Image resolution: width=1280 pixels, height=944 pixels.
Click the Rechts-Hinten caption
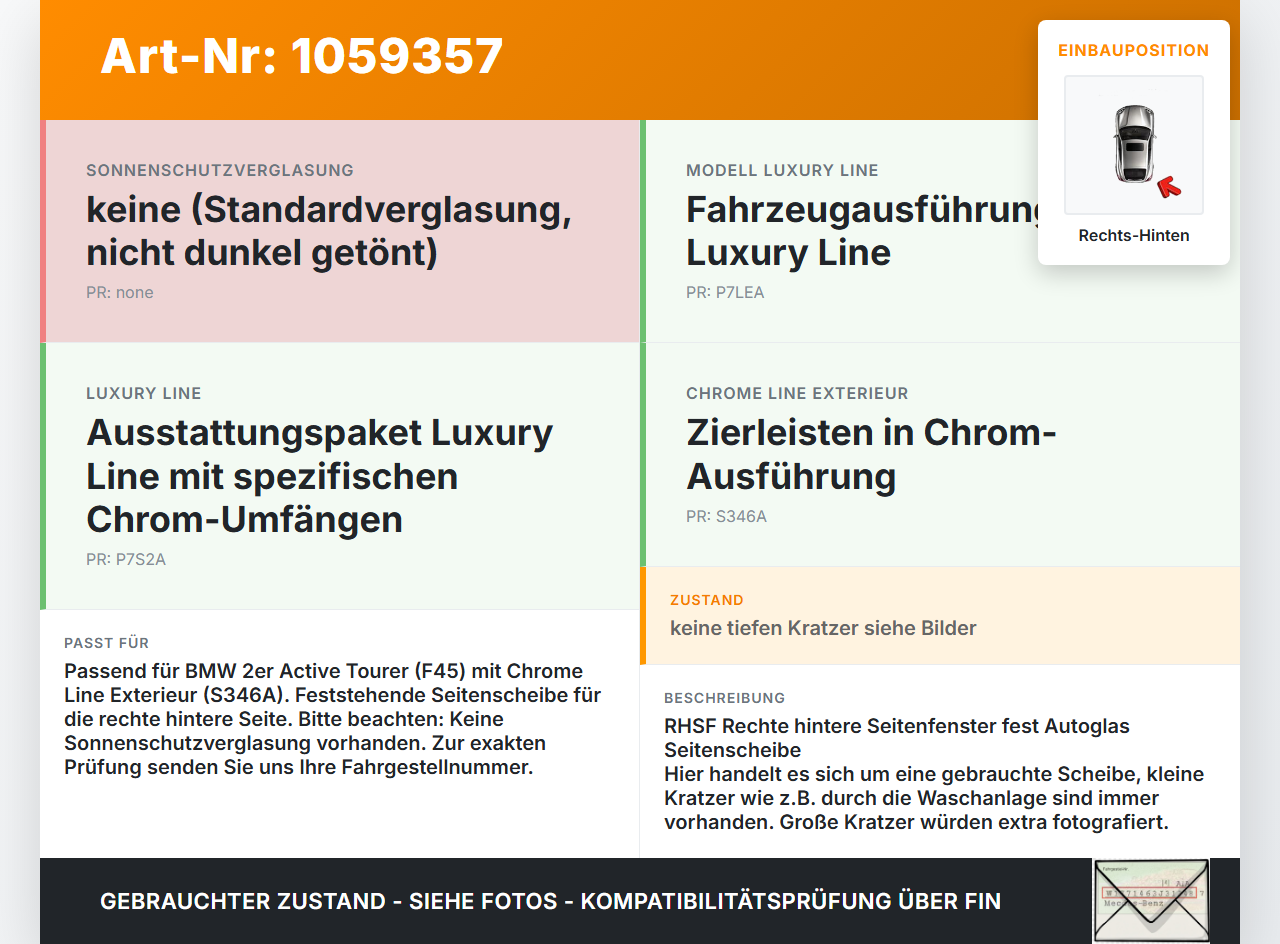coord(1134,236)
